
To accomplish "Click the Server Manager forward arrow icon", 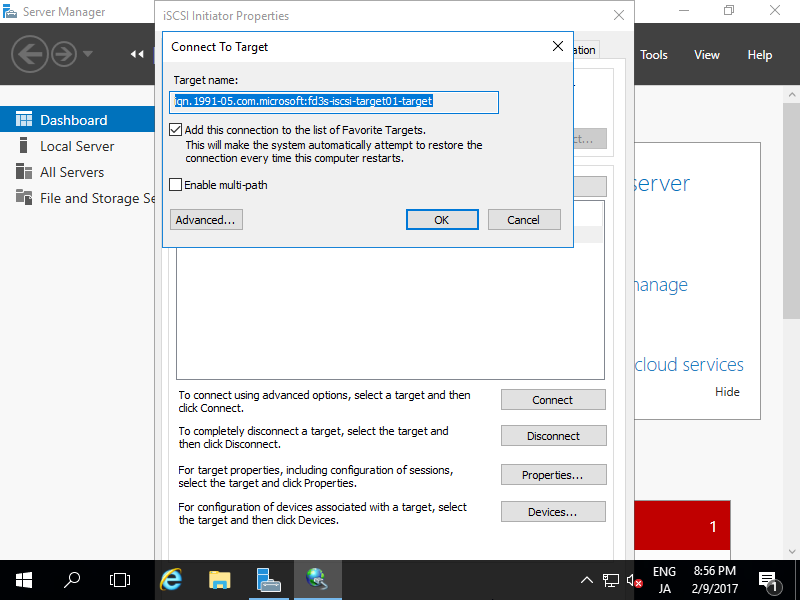I will [64, 54].
